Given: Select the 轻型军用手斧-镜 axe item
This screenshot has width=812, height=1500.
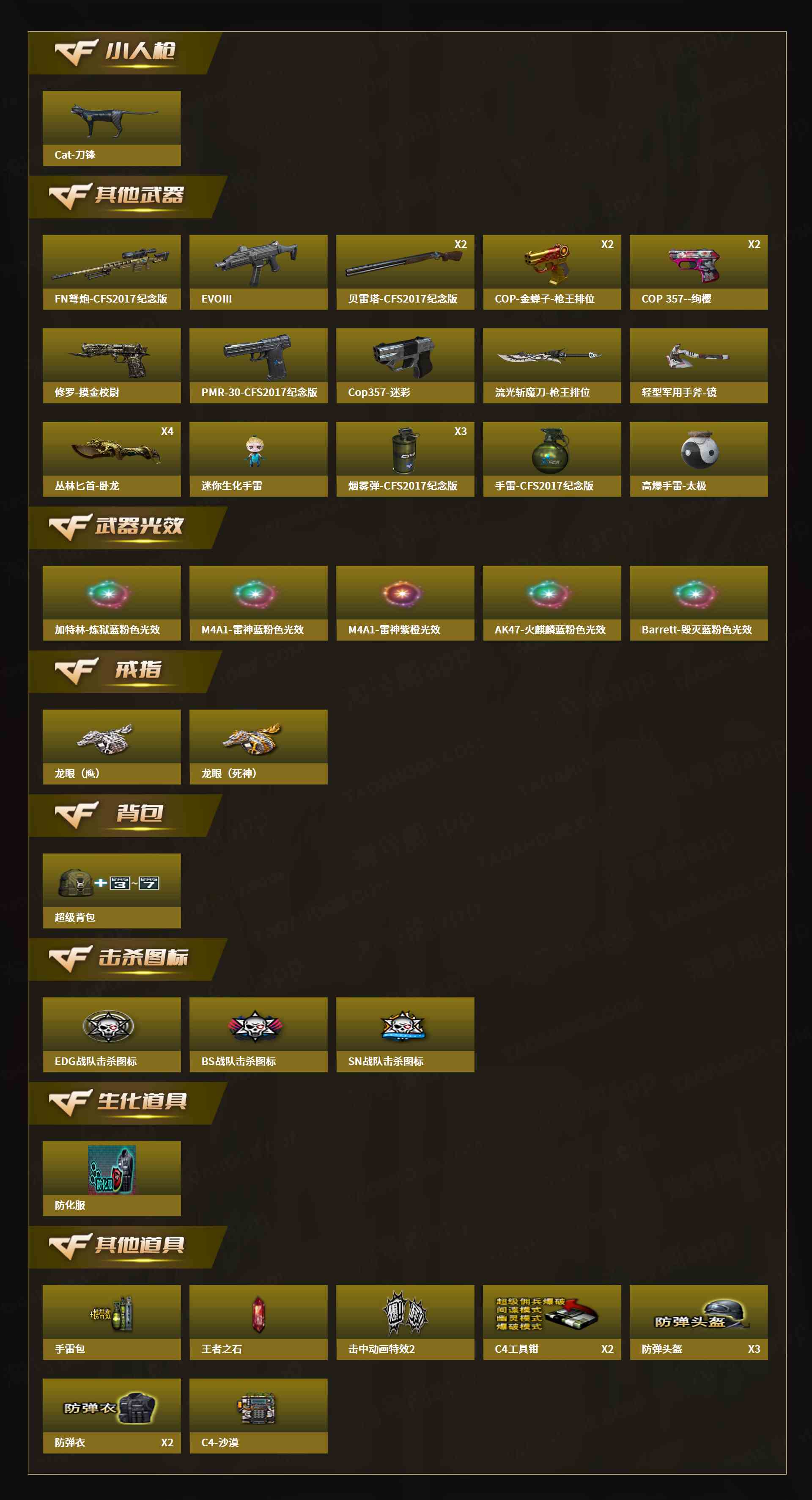Looking at the screenshot, I should pos(699,366).
